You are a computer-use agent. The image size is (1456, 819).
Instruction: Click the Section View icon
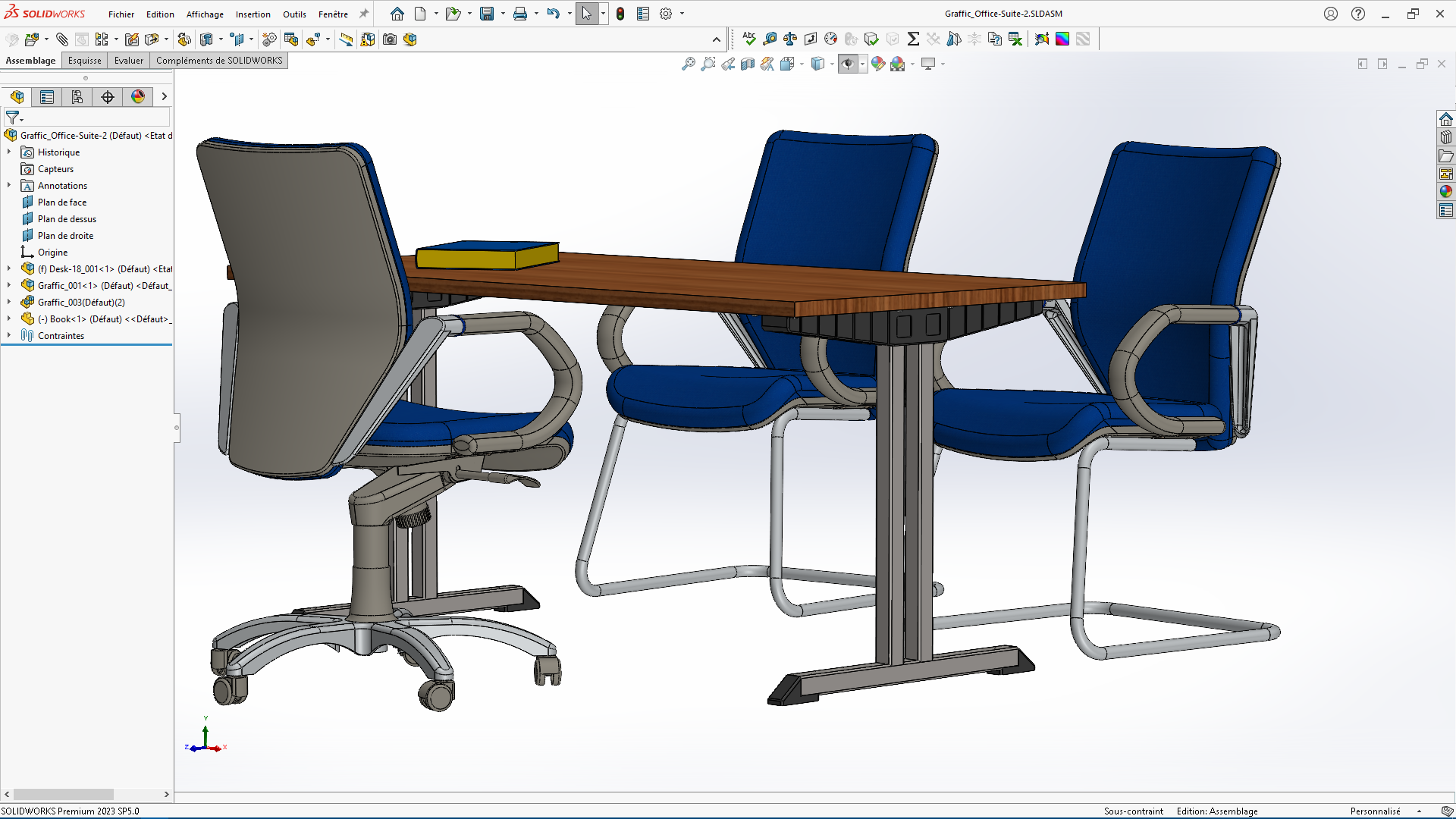pos(748,64)
